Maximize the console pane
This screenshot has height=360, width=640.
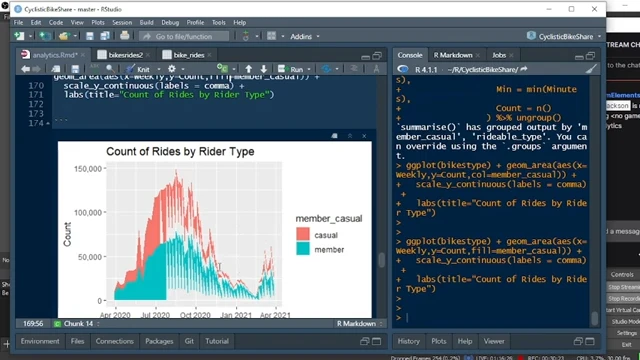pos(590,56)
